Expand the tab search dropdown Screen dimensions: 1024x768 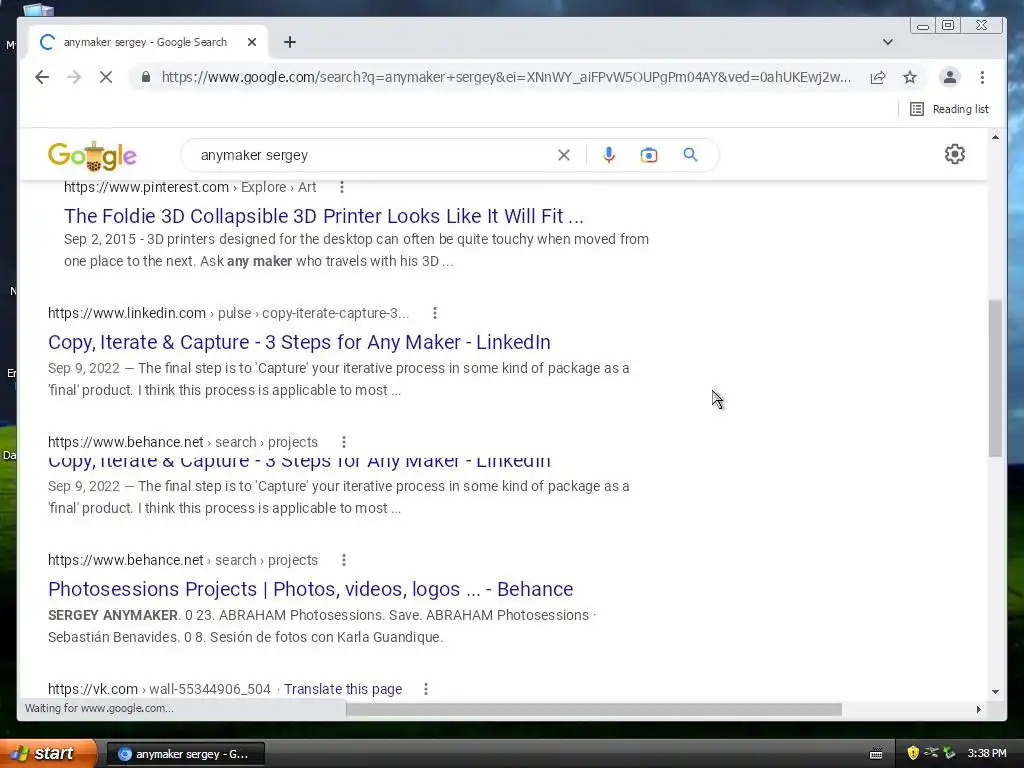(x=888, y=42)
